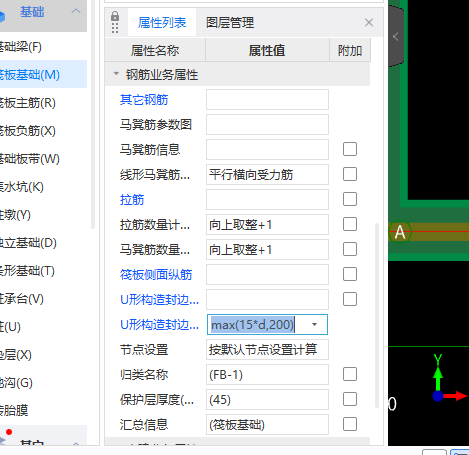Click the 其它钢筋 value field
This screenshot has height=455, width=469.
[x=267, y=99]
